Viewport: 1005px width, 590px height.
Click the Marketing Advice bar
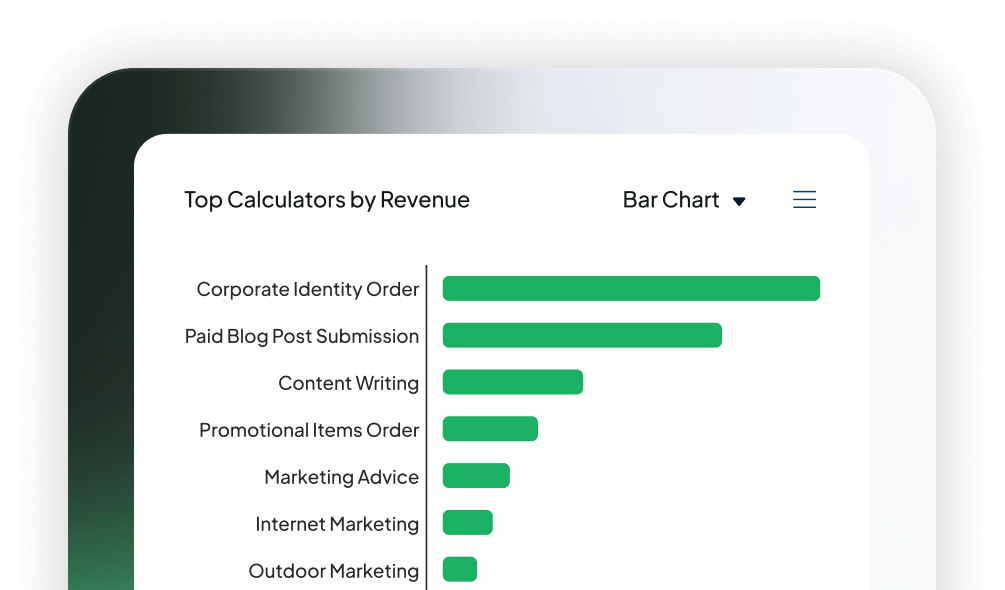click(476, 476)
